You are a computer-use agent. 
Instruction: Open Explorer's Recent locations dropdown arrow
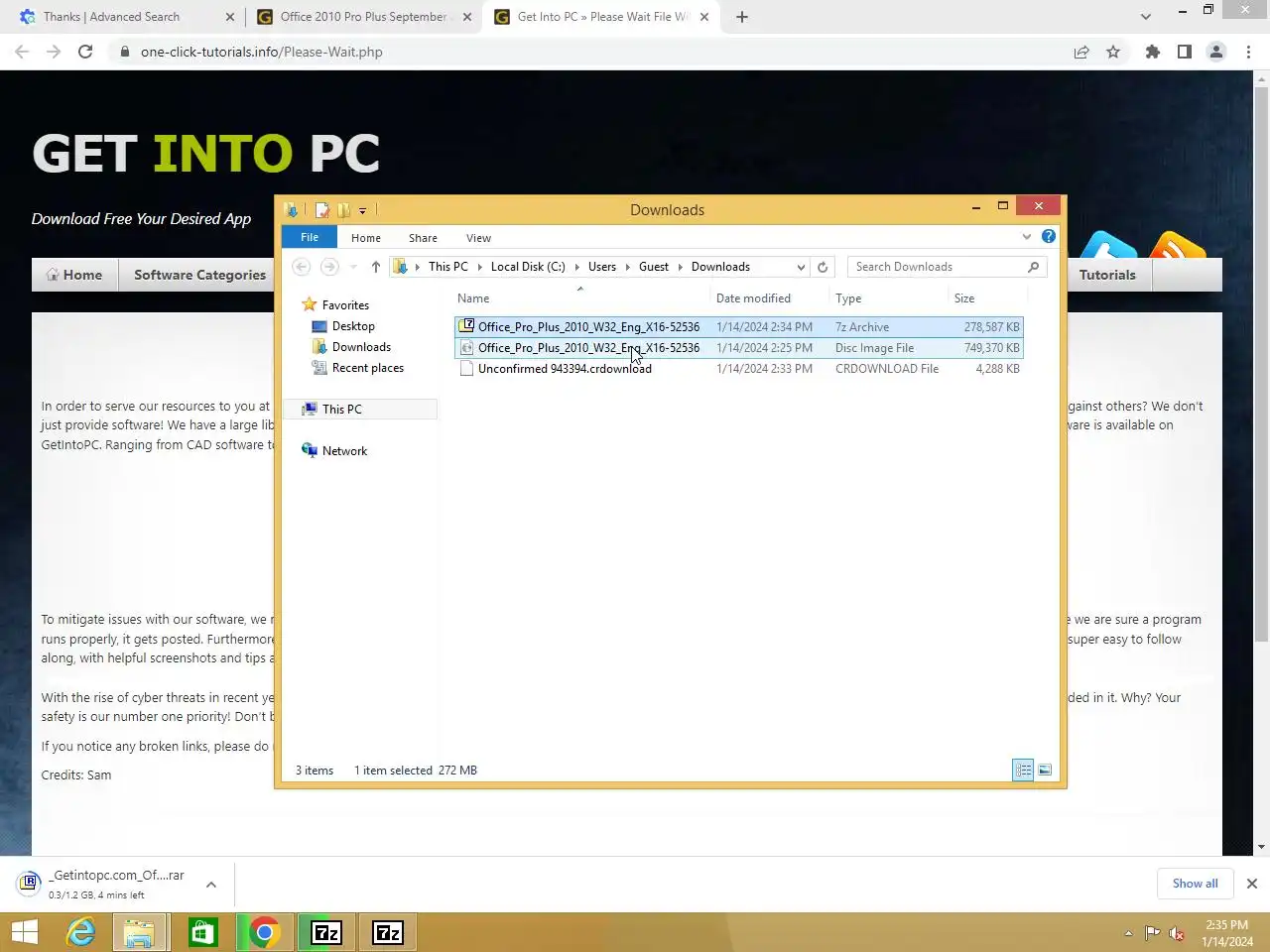point(353,267)
